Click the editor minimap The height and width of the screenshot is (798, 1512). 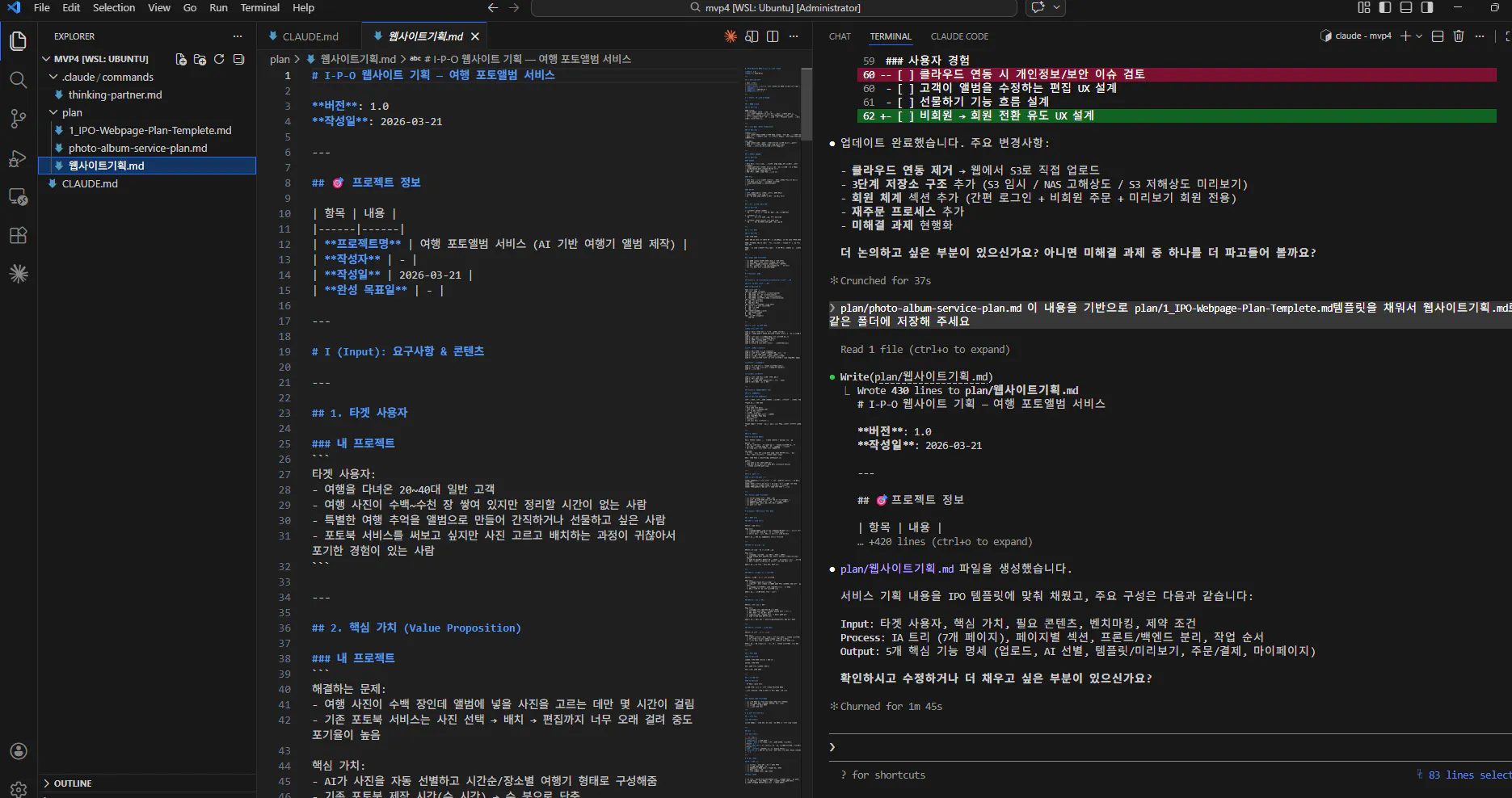click(x=771, y=426)
